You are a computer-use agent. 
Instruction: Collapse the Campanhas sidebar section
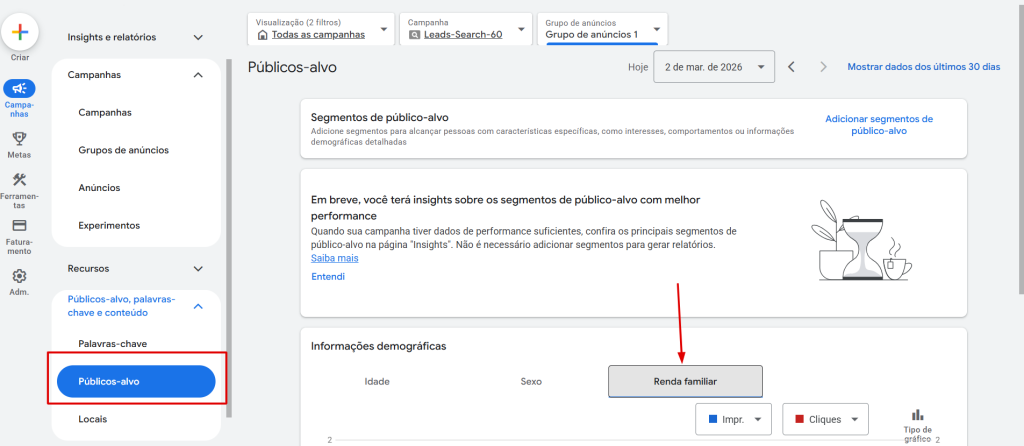coord(198,75)
